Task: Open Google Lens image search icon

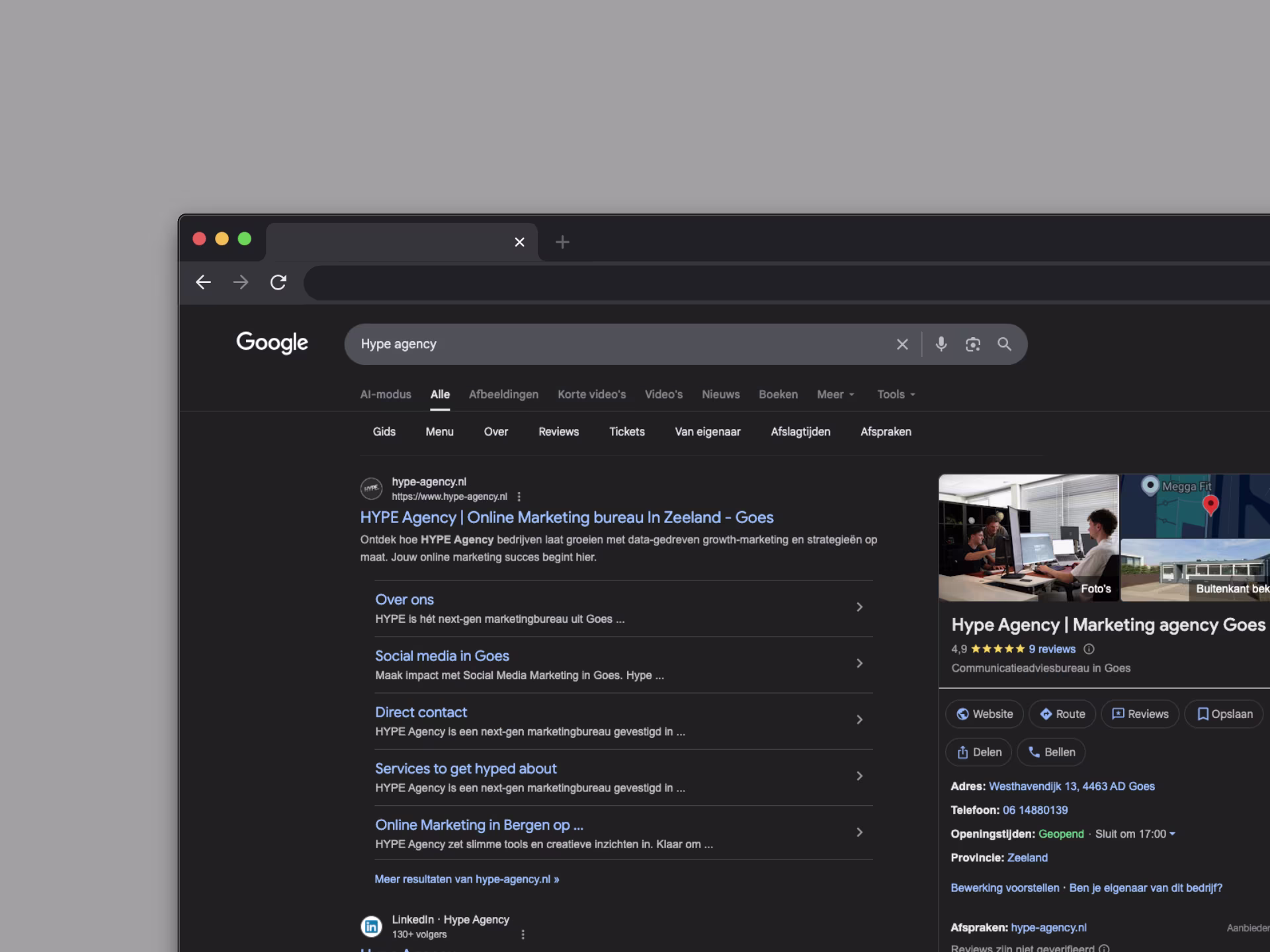Action: tap(972, 344)
